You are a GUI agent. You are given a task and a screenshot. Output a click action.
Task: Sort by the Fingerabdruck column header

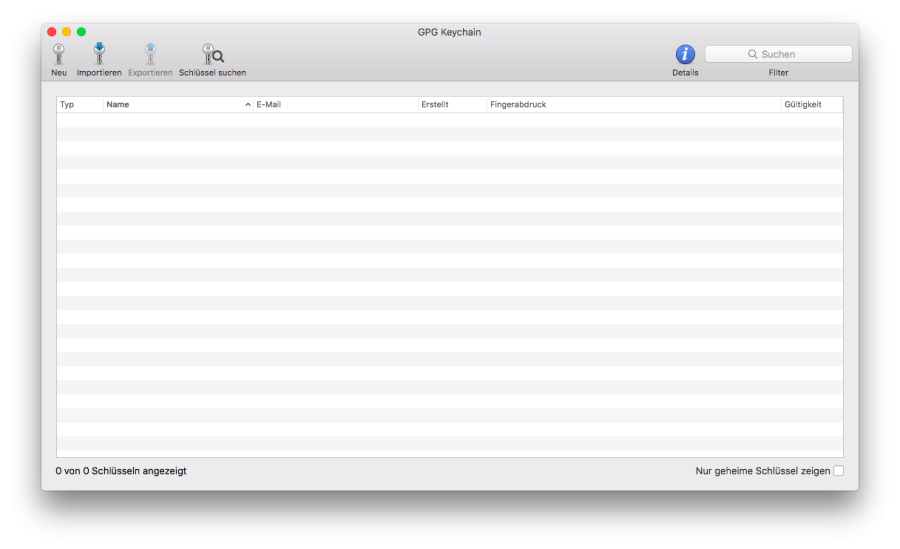pos(633,104)
